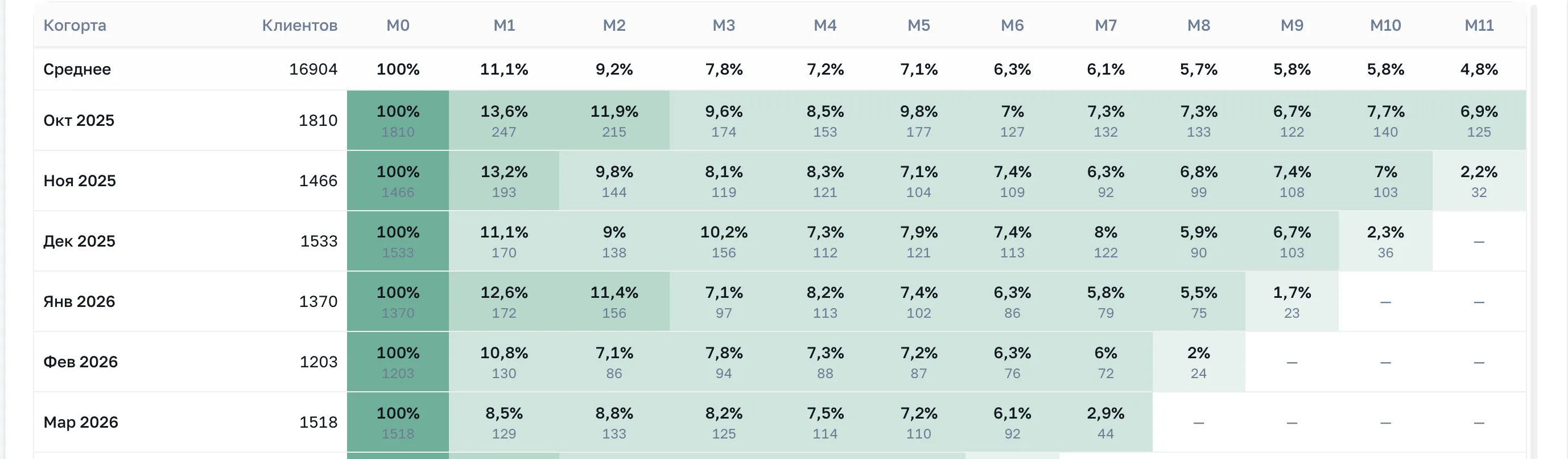This screenshot has width=1568, height=459.
Task: Select the M0 column header
Action: [398, 25]
